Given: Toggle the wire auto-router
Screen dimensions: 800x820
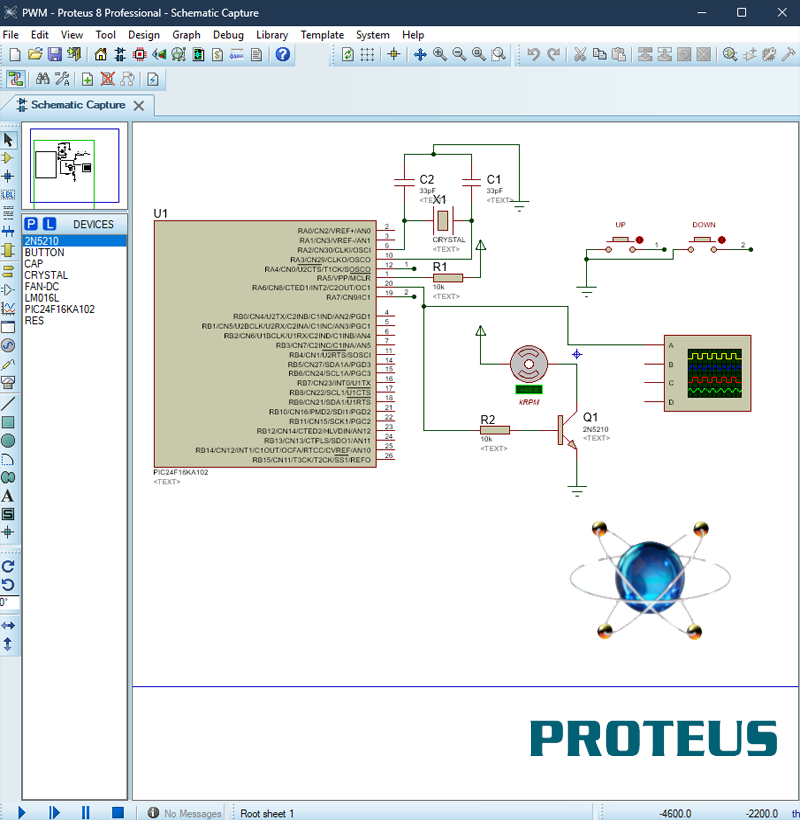Looking at the screenshot, I should [16, 79].
